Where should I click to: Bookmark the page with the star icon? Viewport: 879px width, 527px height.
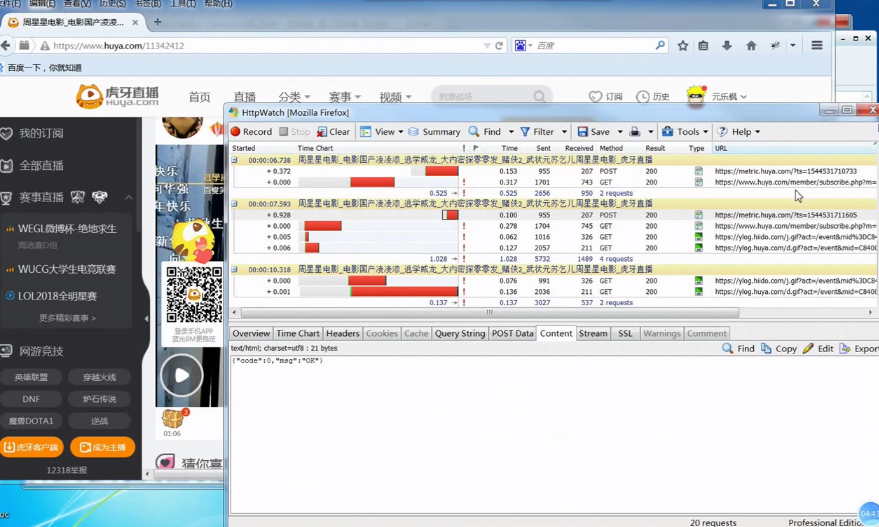(x=683, y=46)
